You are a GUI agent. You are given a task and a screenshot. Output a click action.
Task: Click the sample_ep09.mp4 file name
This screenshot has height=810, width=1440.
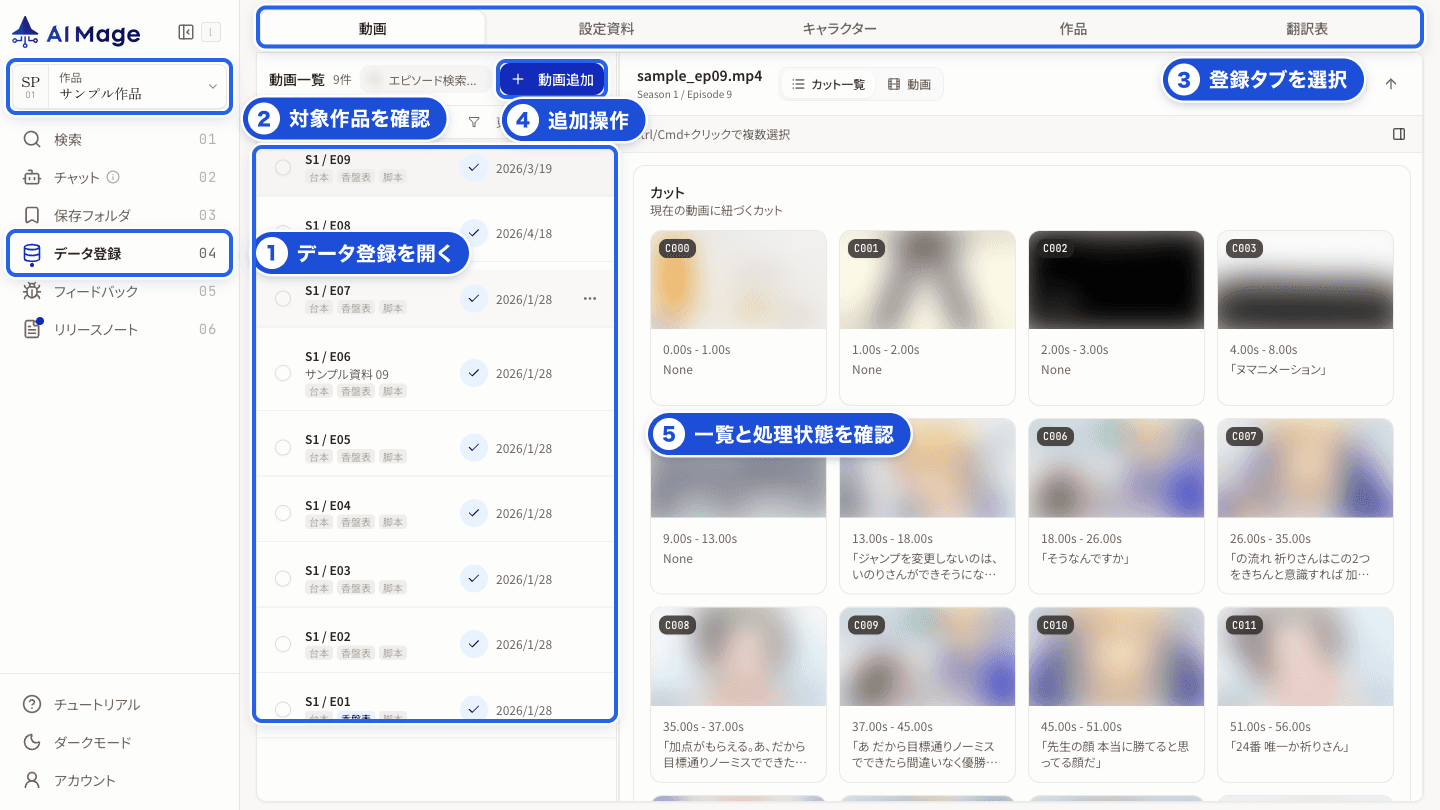[x=700, y=76]
